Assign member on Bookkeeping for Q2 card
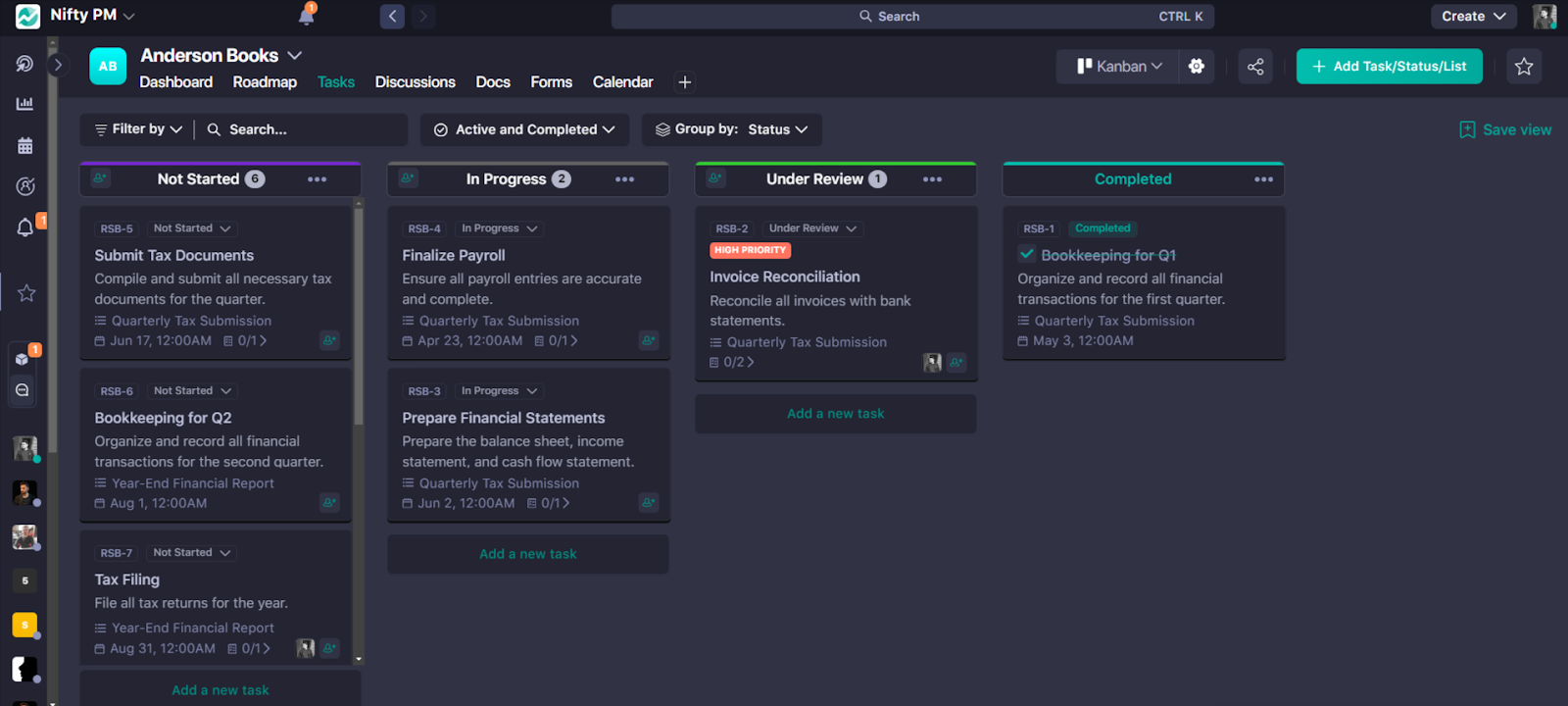Screen dimensions: 1568x706 [x=329, y=503]
